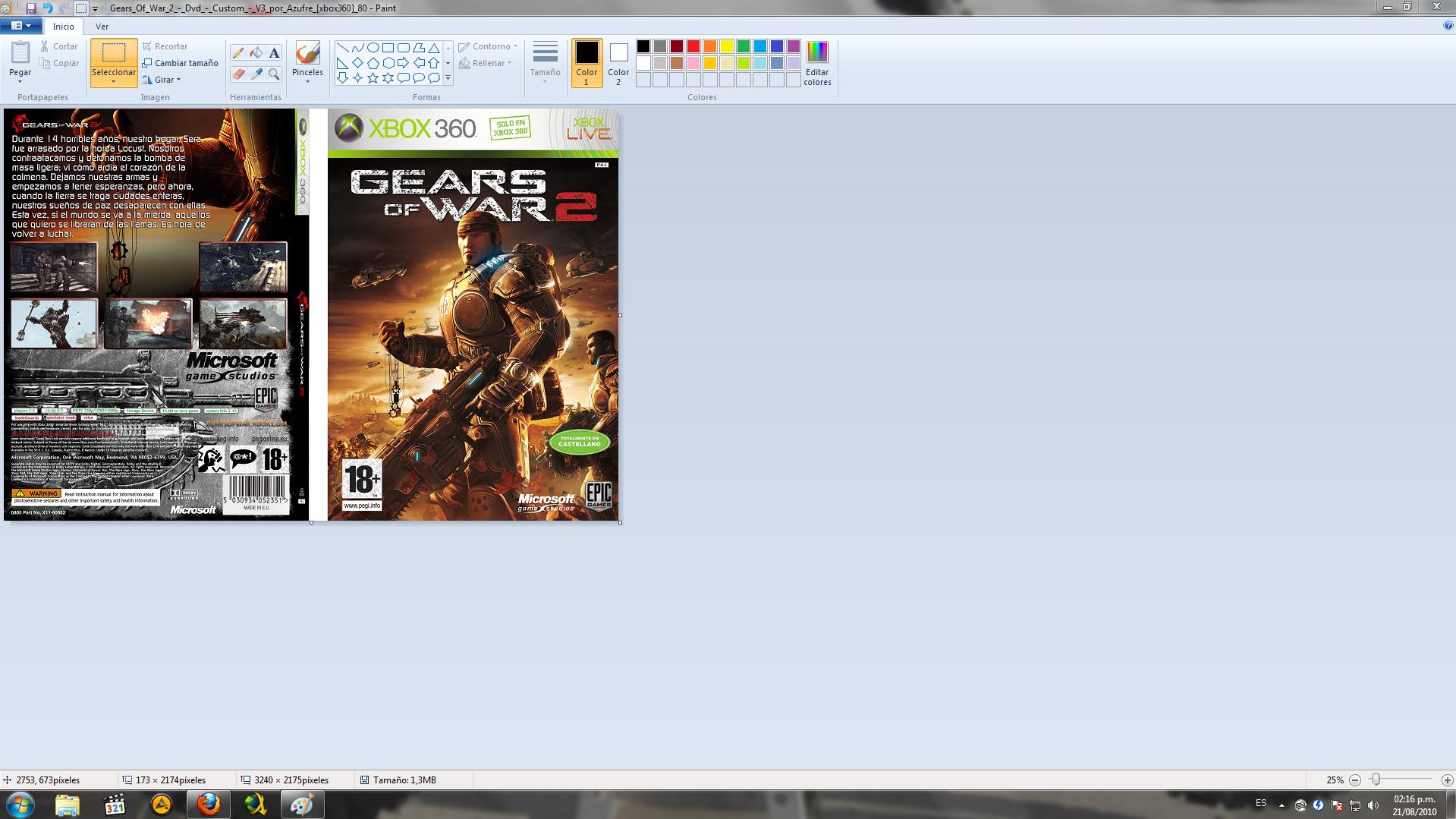Open Editar colores dialog
This screenshot has width=1456, height=819.
pyautogui.click(x=817, y=63)
